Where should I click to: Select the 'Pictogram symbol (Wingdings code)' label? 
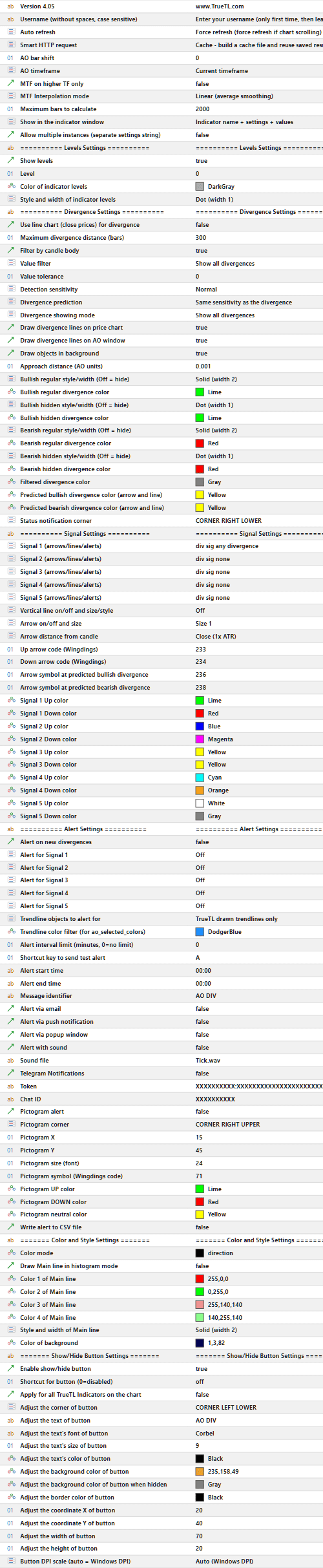point(71,1176)
